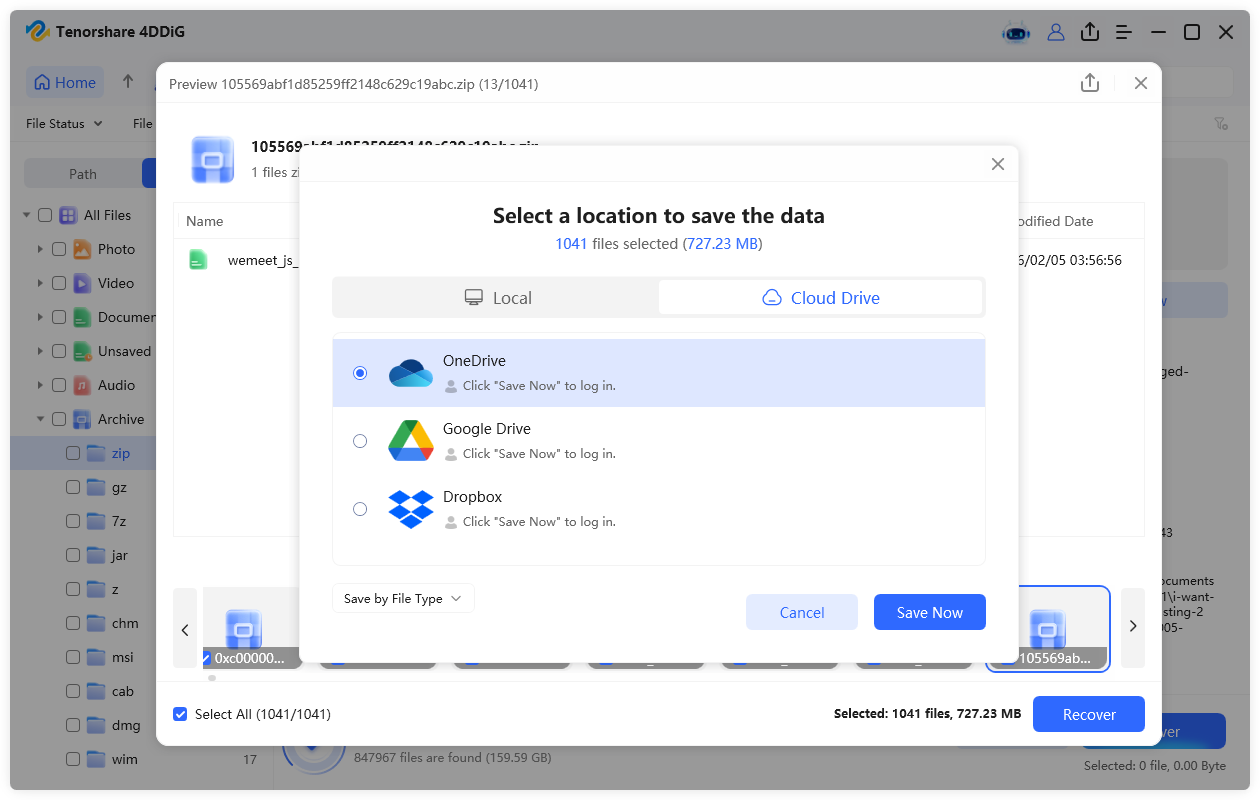This screenshot has width=1260, height=800.
Task: Click the Tenorshare 4DDiG logo
Action: tap(37, 32)
